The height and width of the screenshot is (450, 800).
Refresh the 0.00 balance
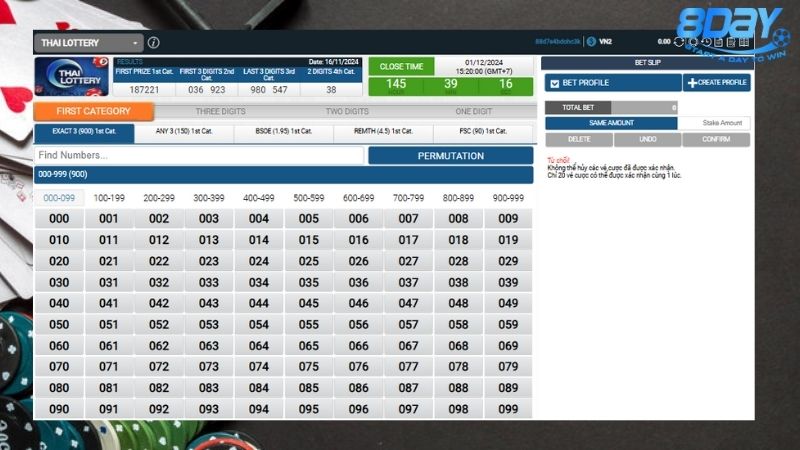(679, 42)
